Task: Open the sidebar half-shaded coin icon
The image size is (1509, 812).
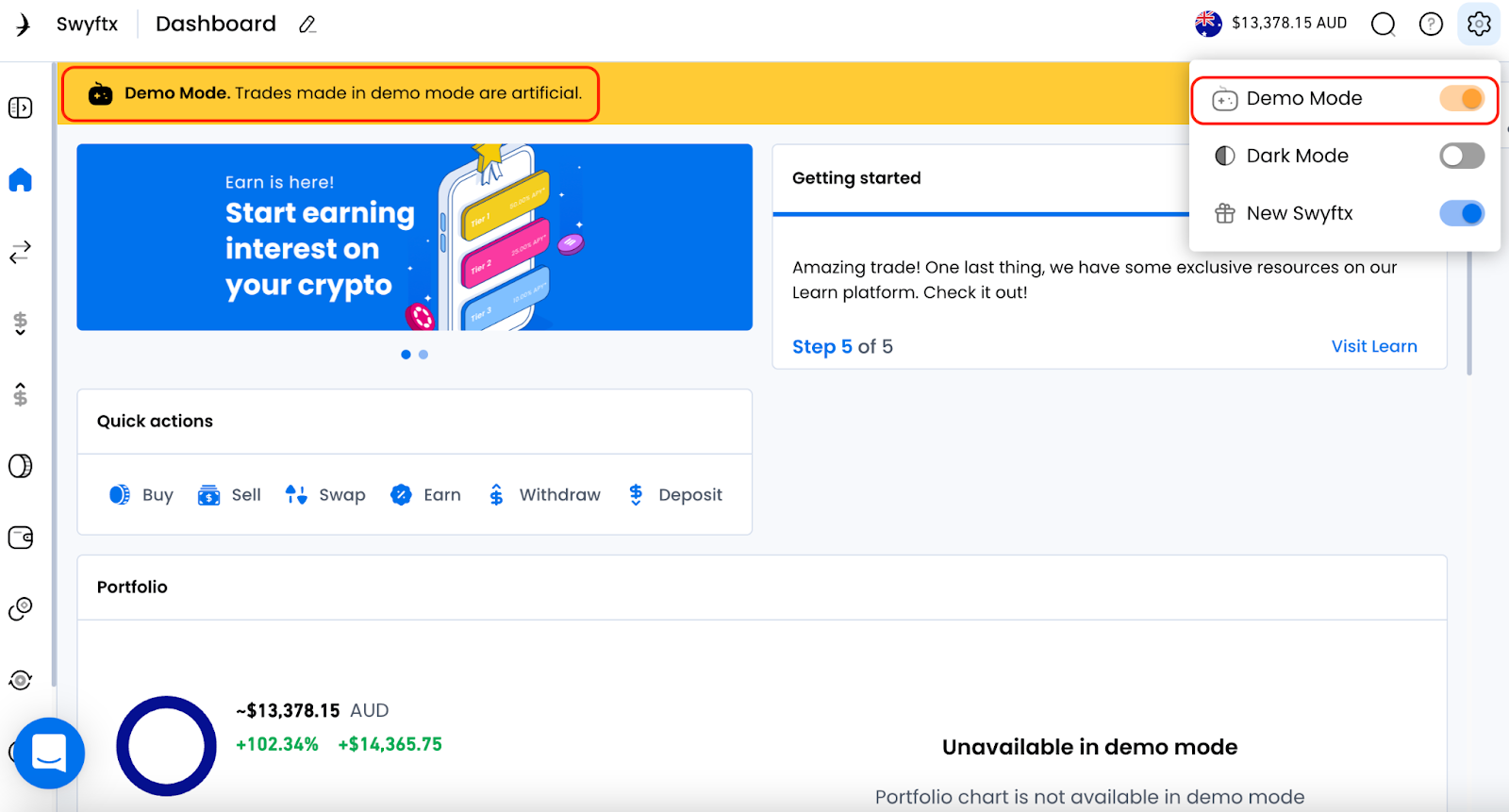Action: point(20,466)
